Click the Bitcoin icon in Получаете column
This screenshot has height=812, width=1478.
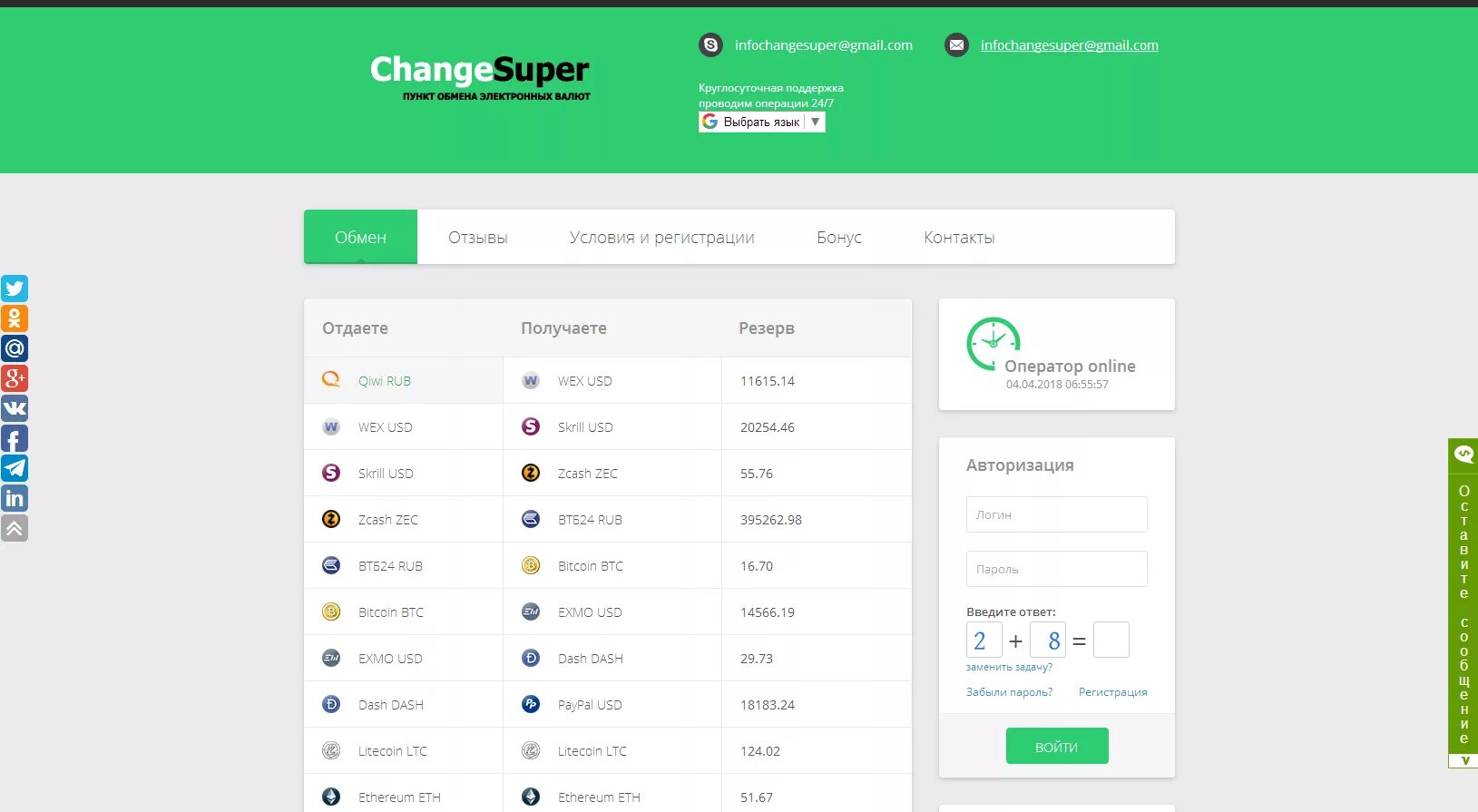pos(531,565)
